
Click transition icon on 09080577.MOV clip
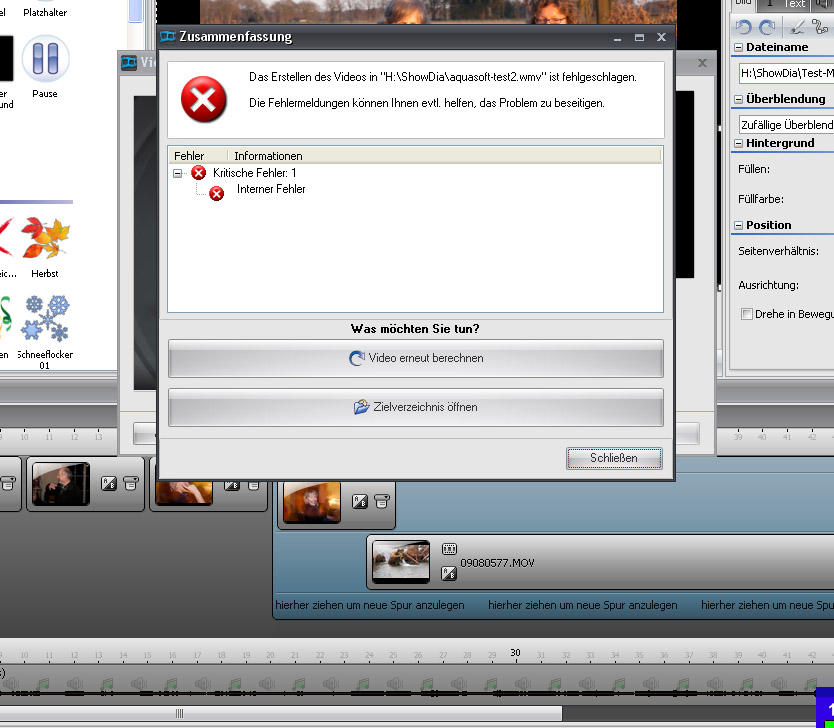click(x=449, y=573)
